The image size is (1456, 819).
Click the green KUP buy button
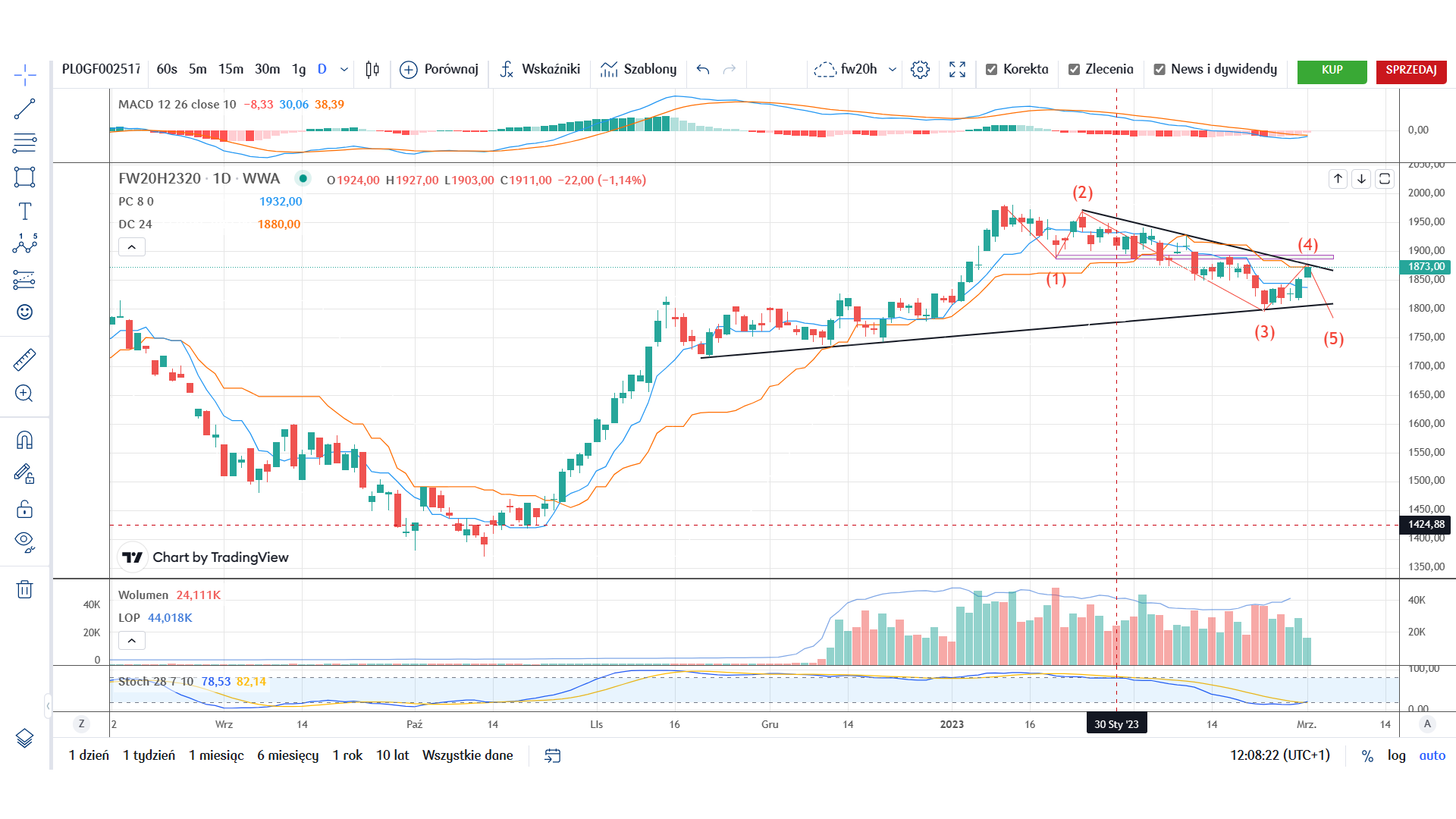coord(1332,71)
